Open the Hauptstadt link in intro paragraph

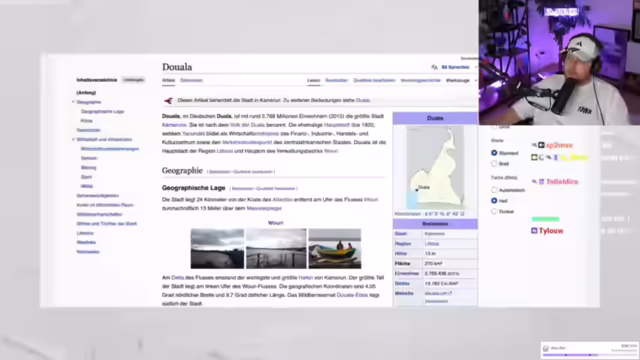337,125
